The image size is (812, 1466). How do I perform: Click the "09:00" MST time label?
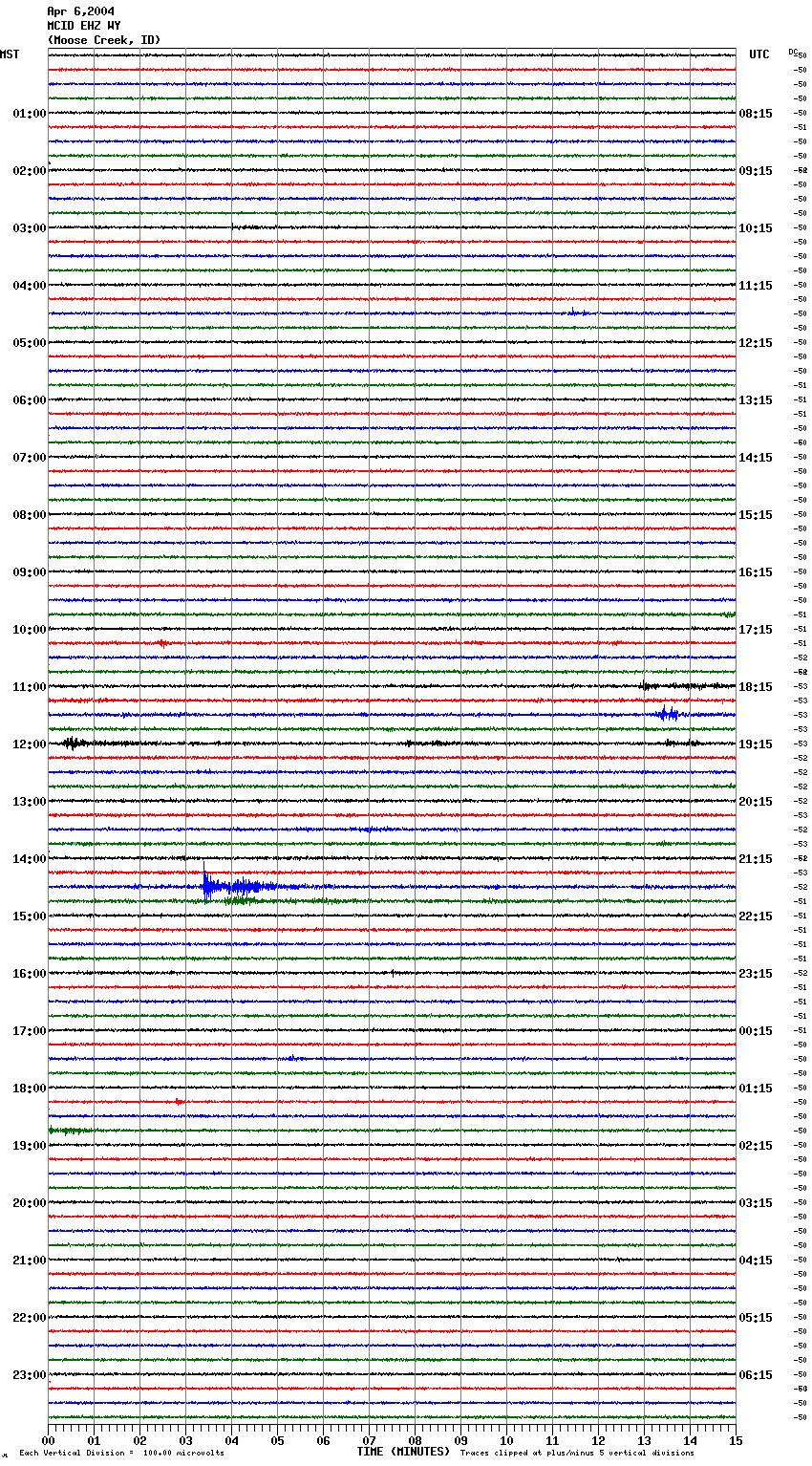point(30,572)
